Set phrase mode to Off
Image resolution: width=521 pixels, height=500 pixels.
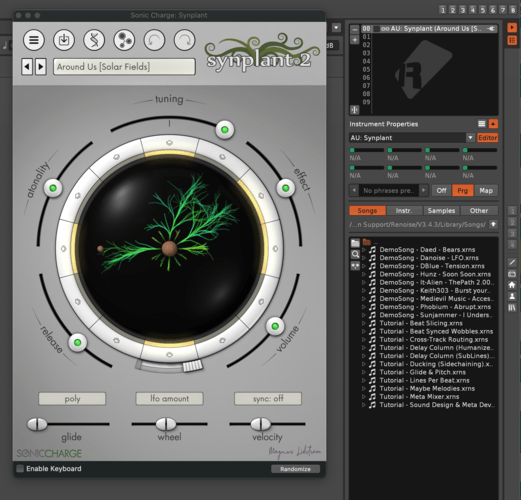tap(441, 191)
